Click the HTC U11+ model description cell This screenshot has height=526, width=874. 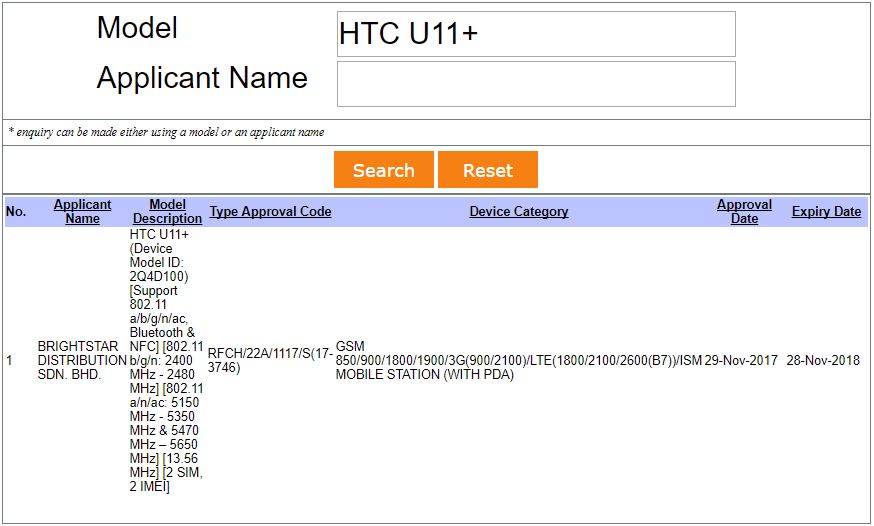pyautogui.click(x=166, y=360)
